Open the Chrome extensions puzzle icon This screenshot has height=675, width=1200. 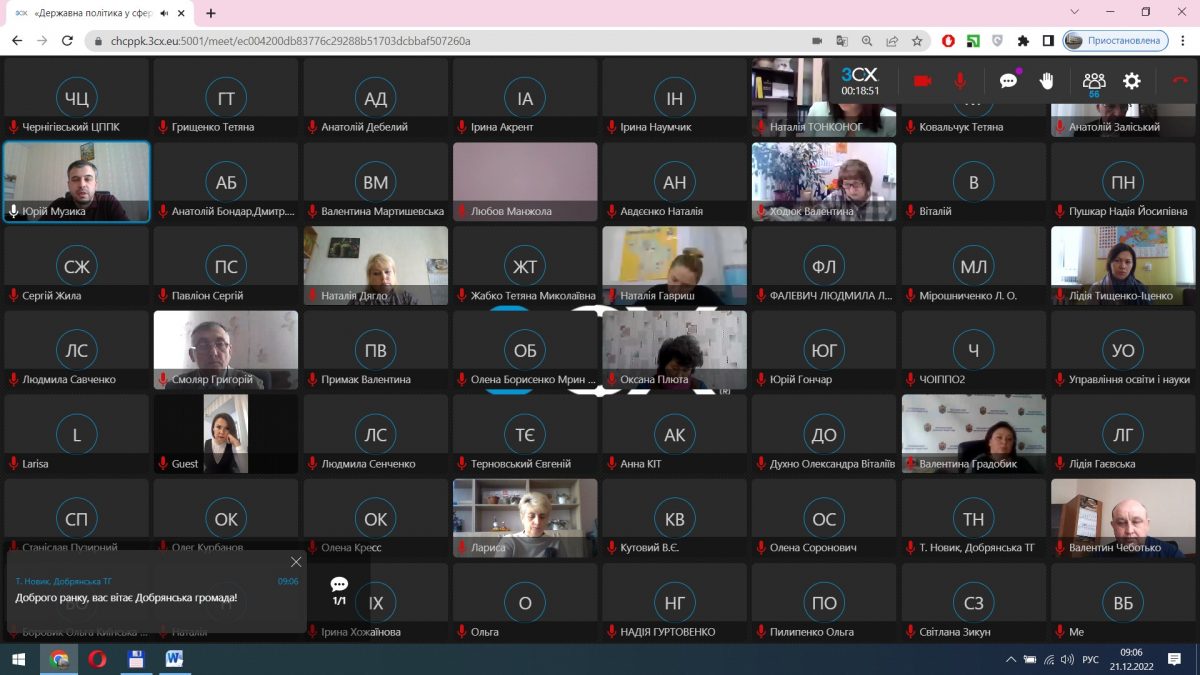[x=1023, y=41]
